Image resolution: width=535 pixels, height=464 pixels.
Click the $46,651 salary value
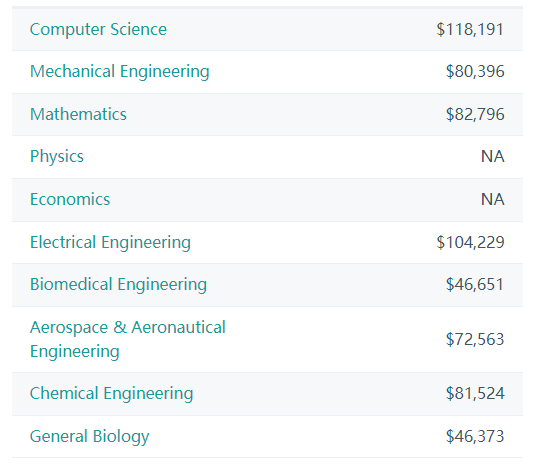click(475, 285)
